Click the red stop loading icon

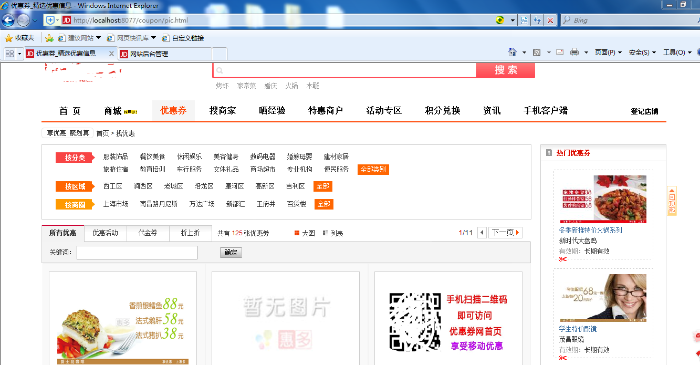(550, 20)
